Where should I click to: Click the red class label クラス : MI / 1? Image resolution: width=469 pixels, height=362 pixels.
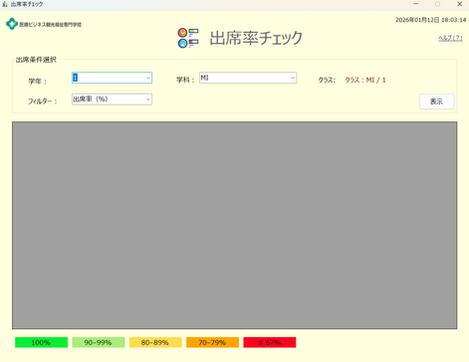(365, 80)
